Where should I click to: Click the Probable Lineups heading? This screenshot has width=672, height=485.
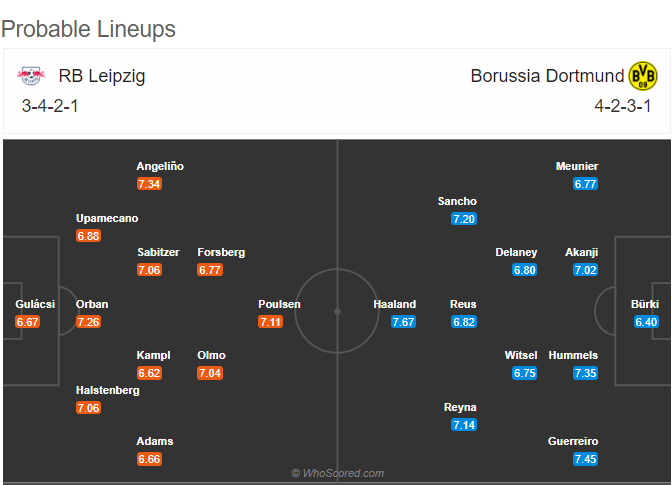88,29
